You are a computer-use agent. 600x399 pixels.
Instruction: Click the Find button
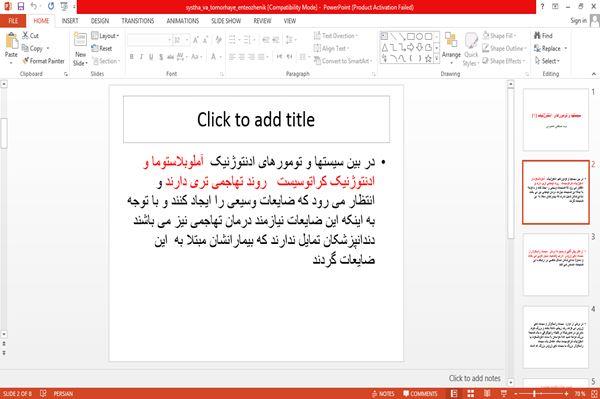click(x=543, y=36)
